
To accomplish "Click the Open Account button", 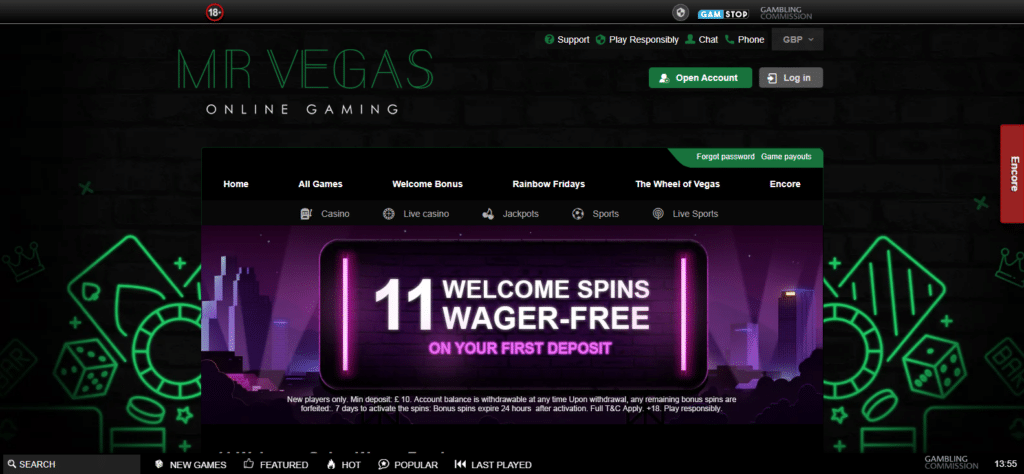I will pos(700,78).
